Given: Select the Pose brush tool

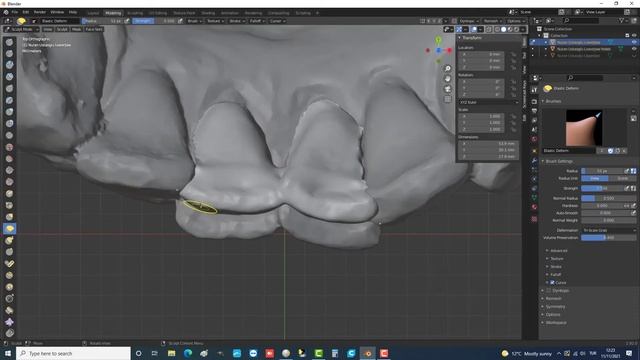Looking at the screenshot, I should (x=9, y=264).
